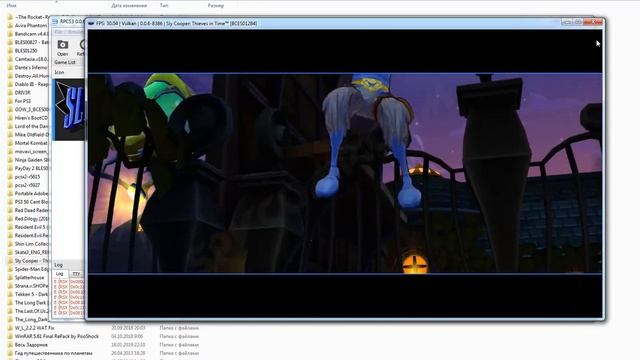The image size is (640, 360).
Task: Select the Весь Задорнов folder
Action: click(31, 345)
